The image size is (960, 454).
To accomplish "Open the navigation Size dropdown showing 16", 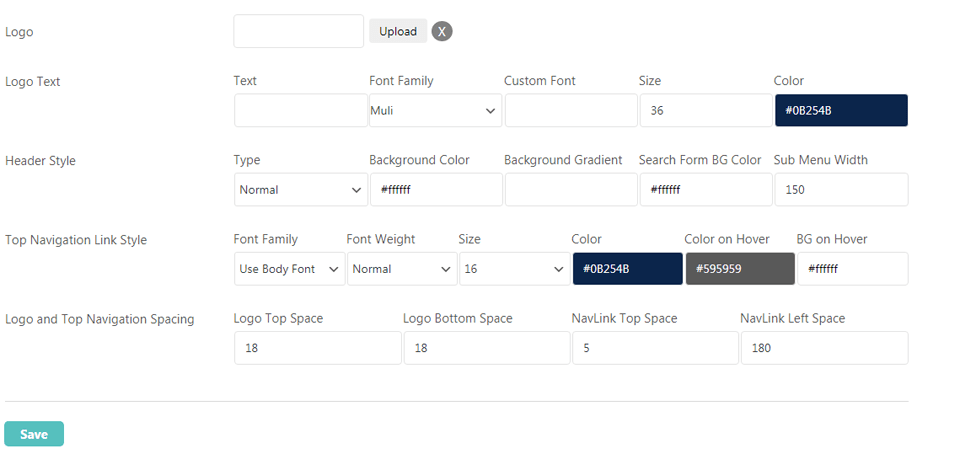I will coord(515,269).
